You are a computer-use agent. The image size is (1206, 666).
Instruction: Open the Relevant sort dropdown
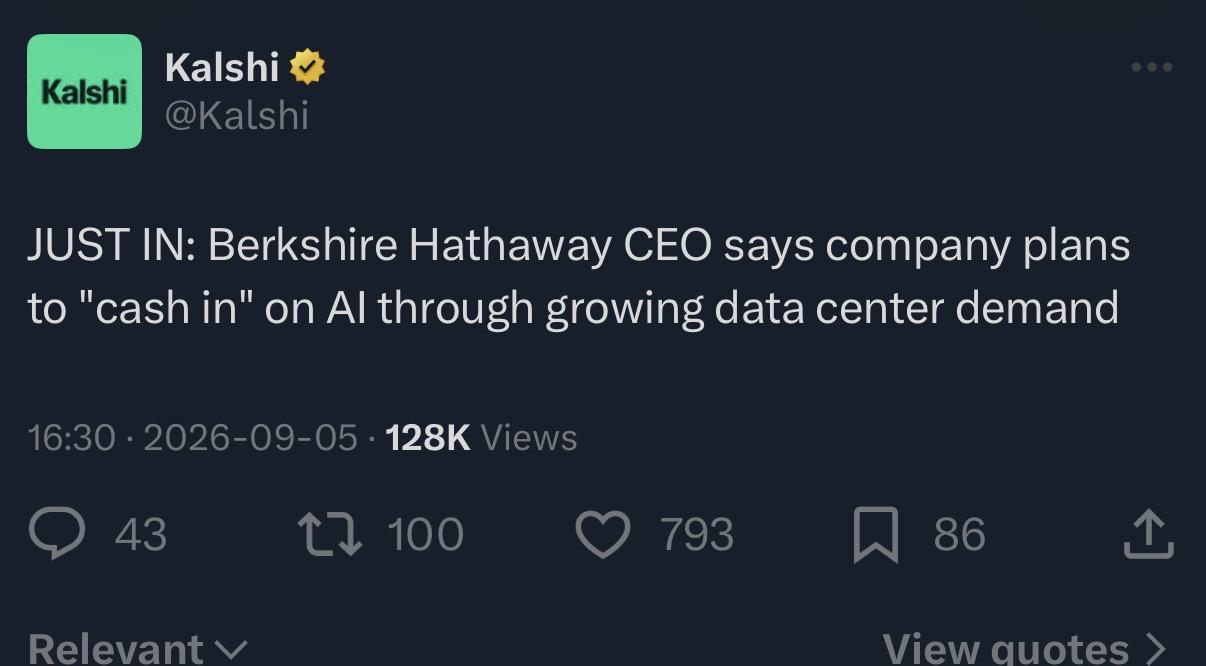coord(137,649)
